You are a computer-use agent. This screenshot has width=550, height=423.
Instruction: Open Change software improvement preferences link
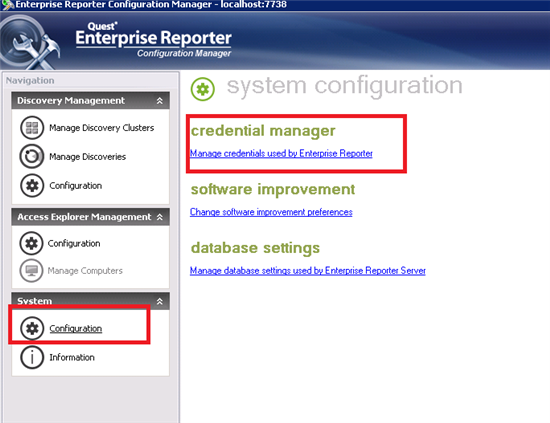pos(271,212)
